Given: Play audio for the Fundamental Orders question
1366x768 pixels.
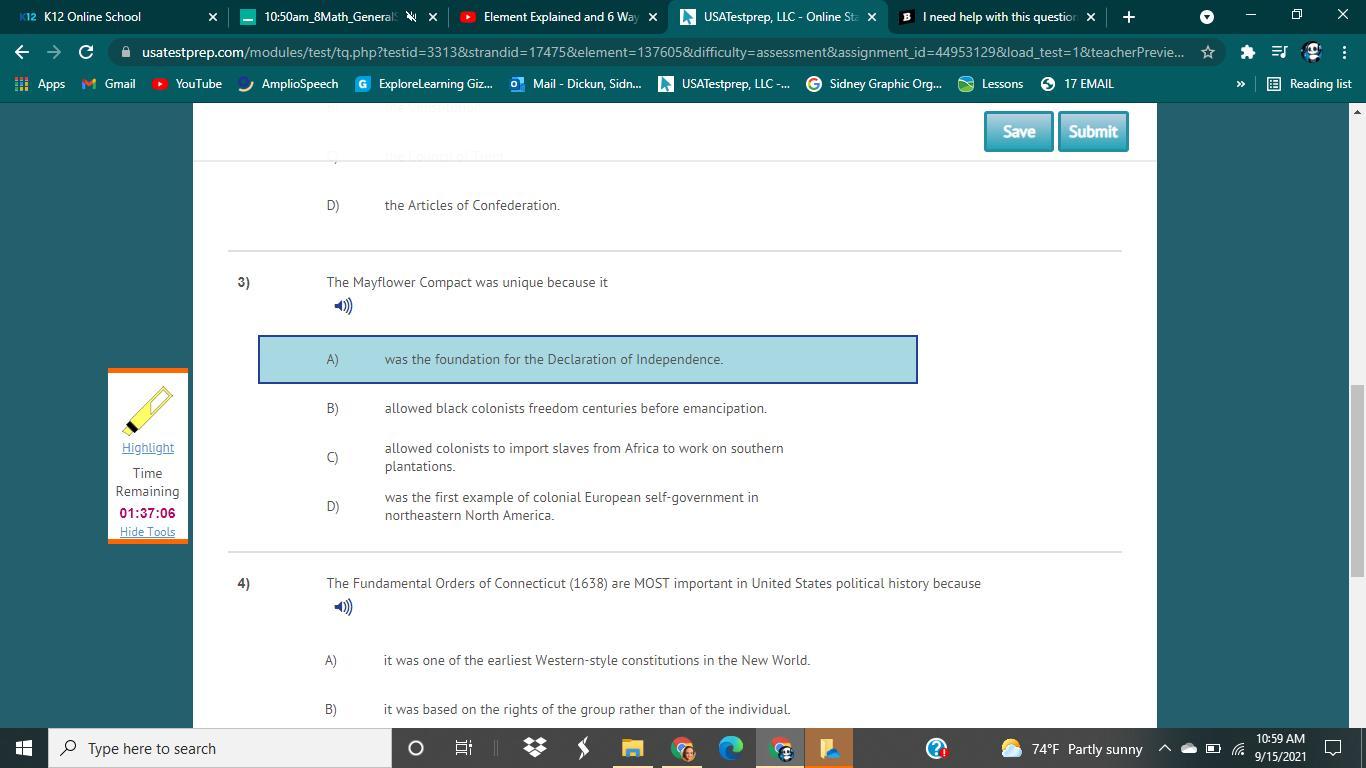Looking at the screenshot, I should point(343,607).
